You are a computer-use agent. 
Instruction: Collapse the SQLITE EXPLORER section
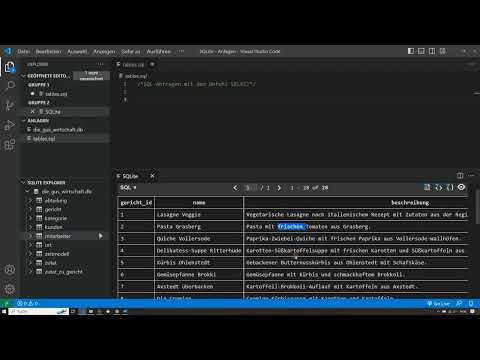(x=23, y=183)
